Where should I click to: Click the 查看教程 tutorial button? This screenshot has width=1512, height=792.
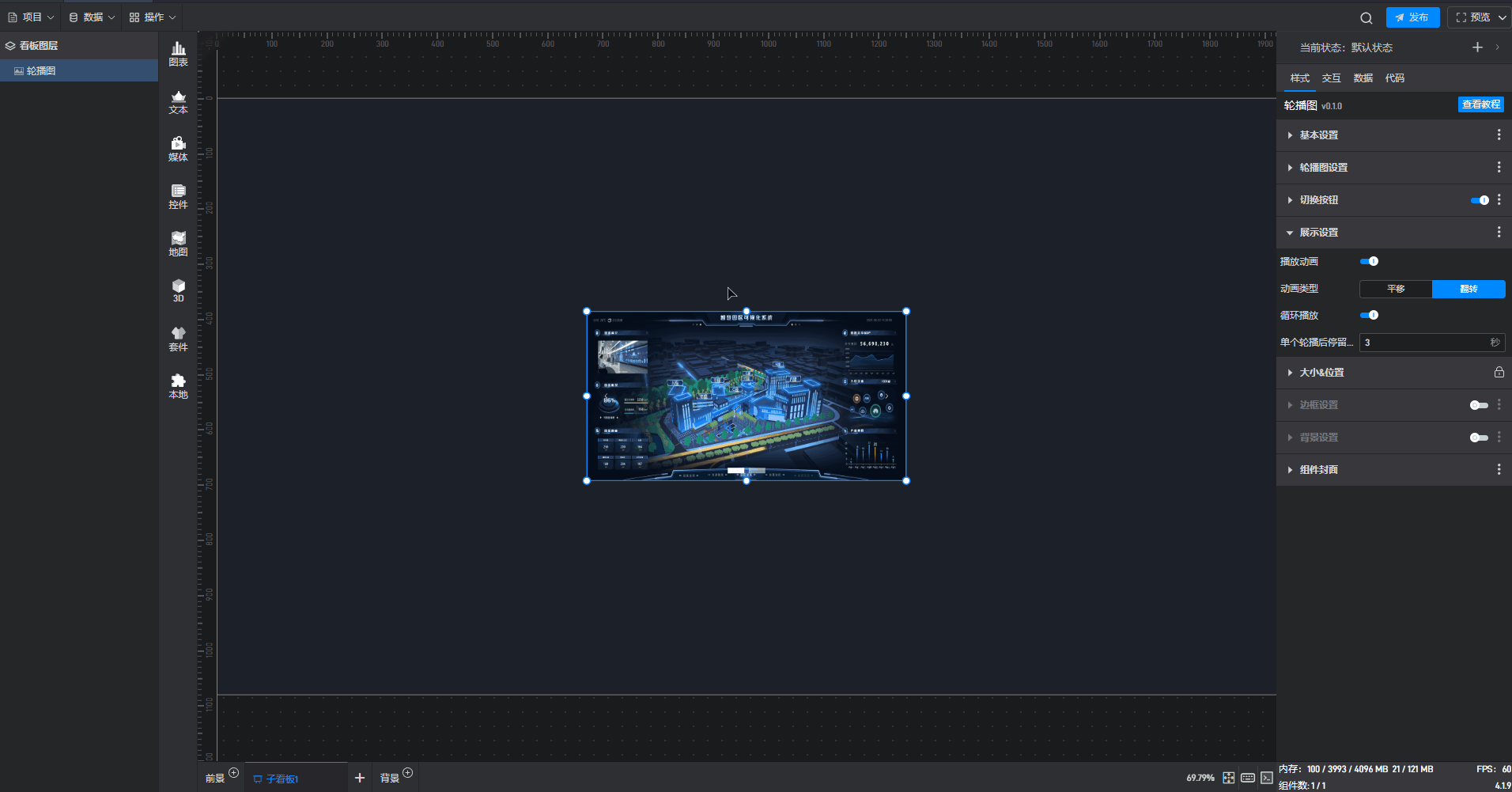click(x=1480, y=104)
